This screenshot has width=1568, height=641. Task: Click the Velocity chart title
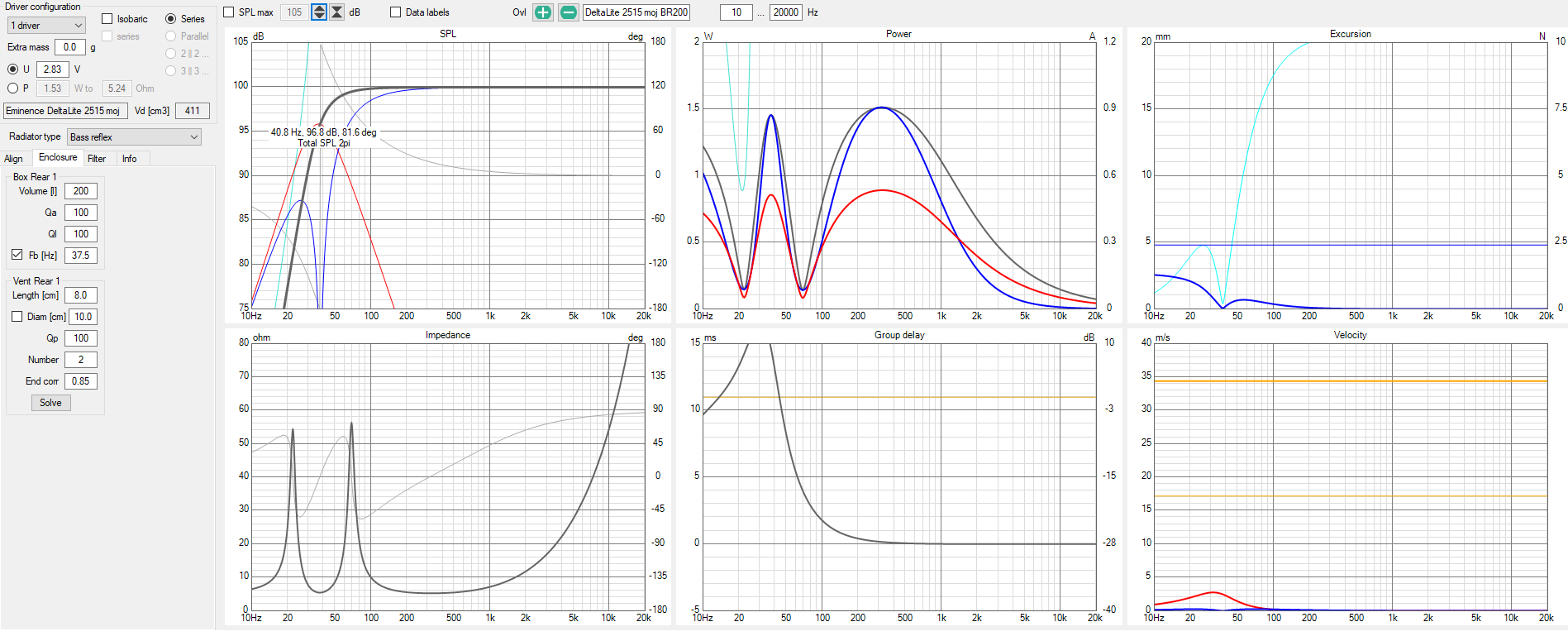tap(1351, 335)
